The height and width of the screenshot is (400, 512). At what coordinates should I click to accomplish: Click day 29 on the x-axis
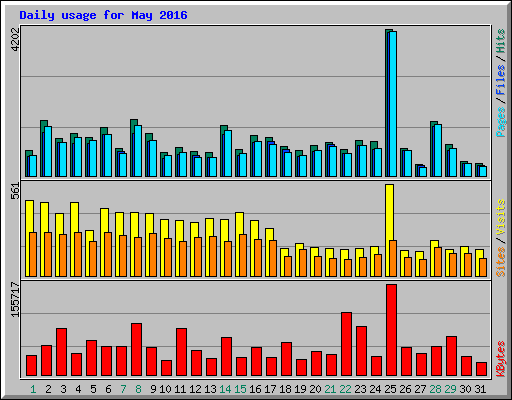tap(450, 389)
